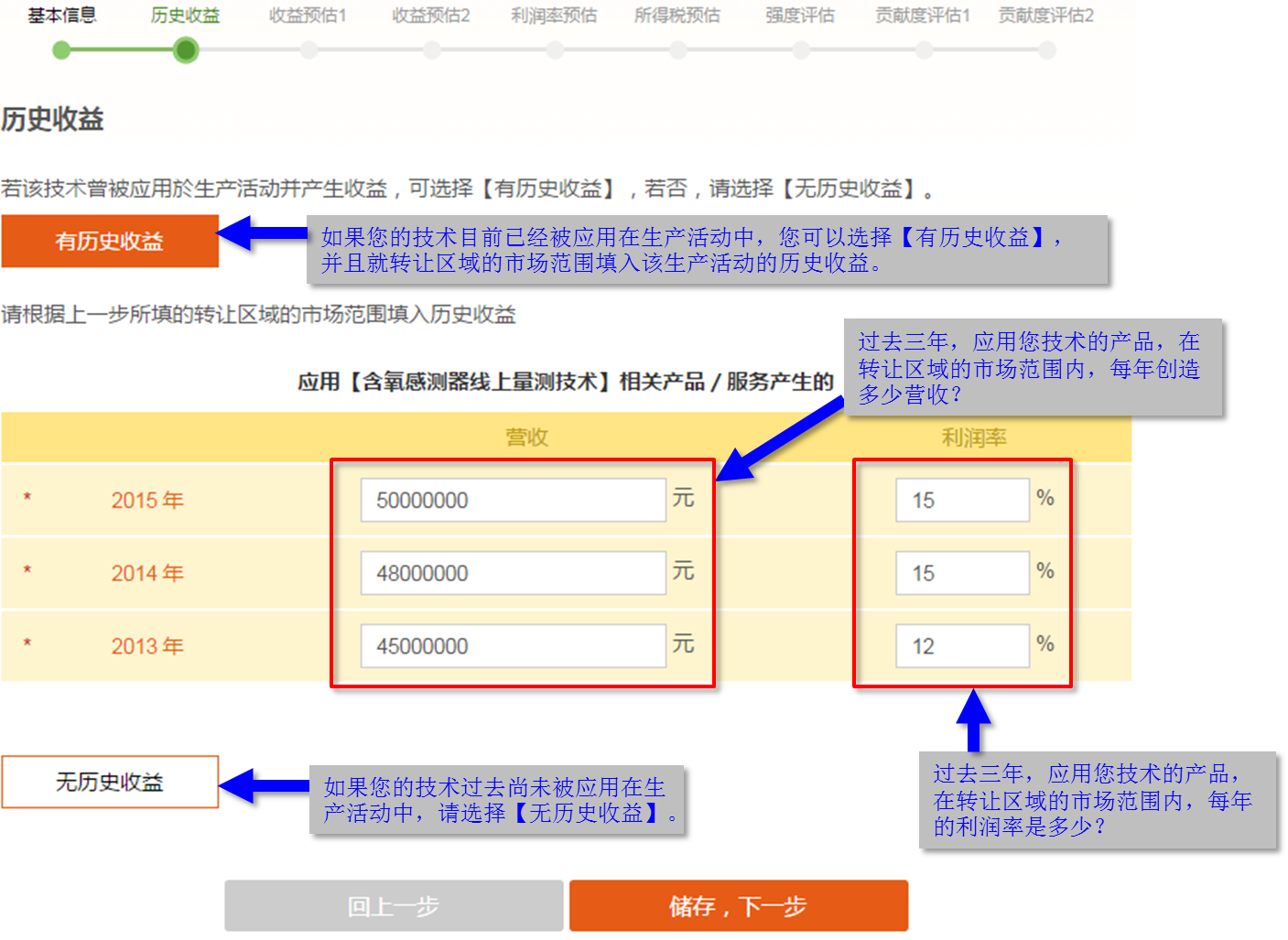This screenshot has width=1288, height=940.
Task: Switch to the 利润率预估 step
Action: pos(554,16)
